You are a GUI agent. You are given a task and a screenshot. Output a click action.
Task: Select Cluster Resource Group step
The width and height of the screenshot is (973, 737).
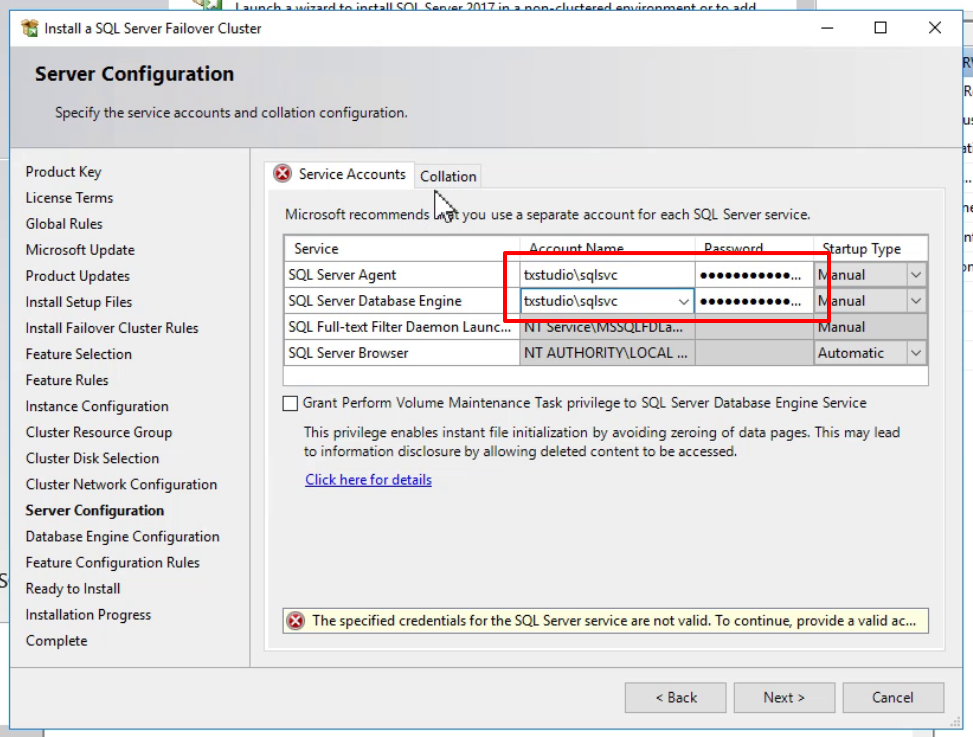coord(99,432)
